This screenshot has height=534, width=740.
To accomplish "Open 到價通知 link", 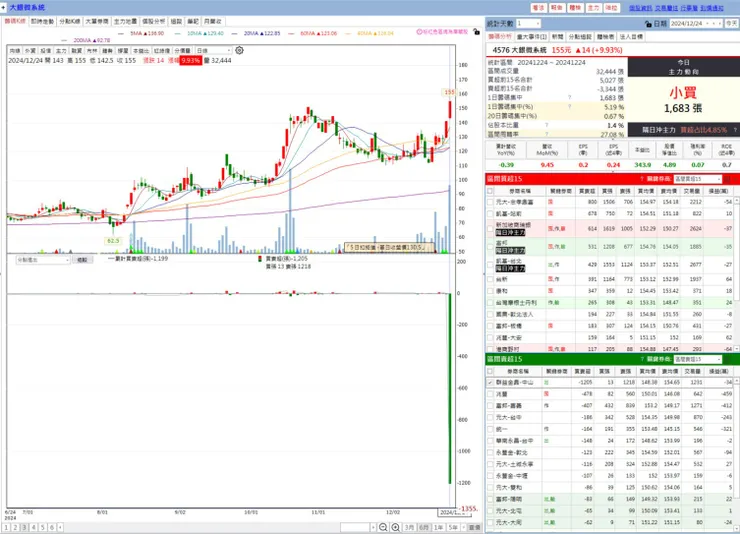I will click(712, 8).
